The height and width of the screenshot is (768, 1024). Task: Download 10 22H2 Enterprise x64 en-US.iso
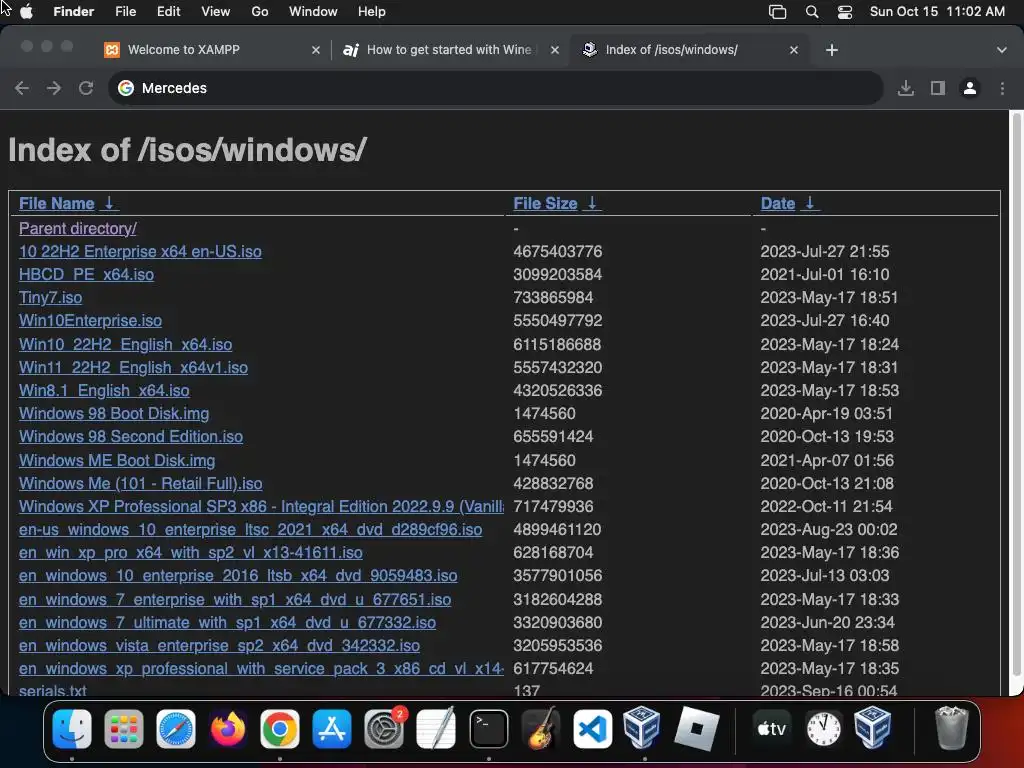140,251
